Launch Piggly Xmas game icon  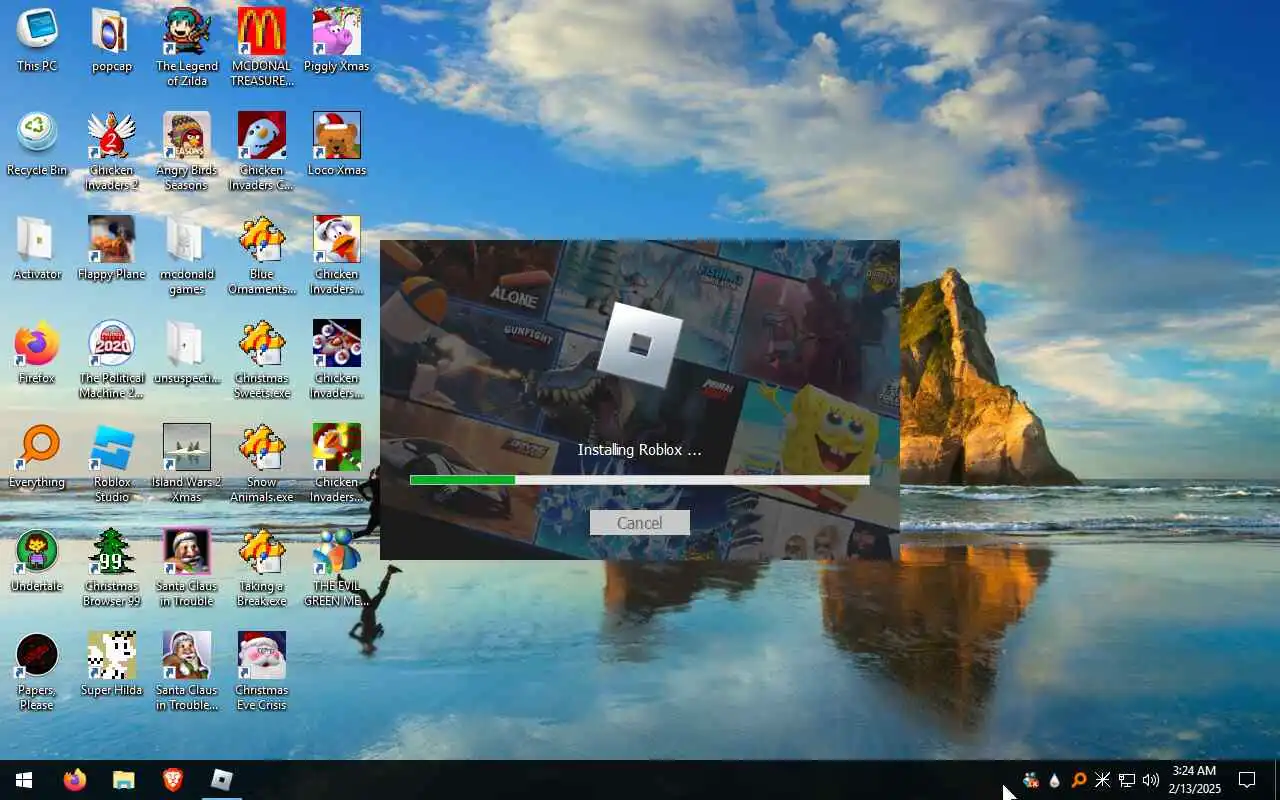[x=337, y=40]
